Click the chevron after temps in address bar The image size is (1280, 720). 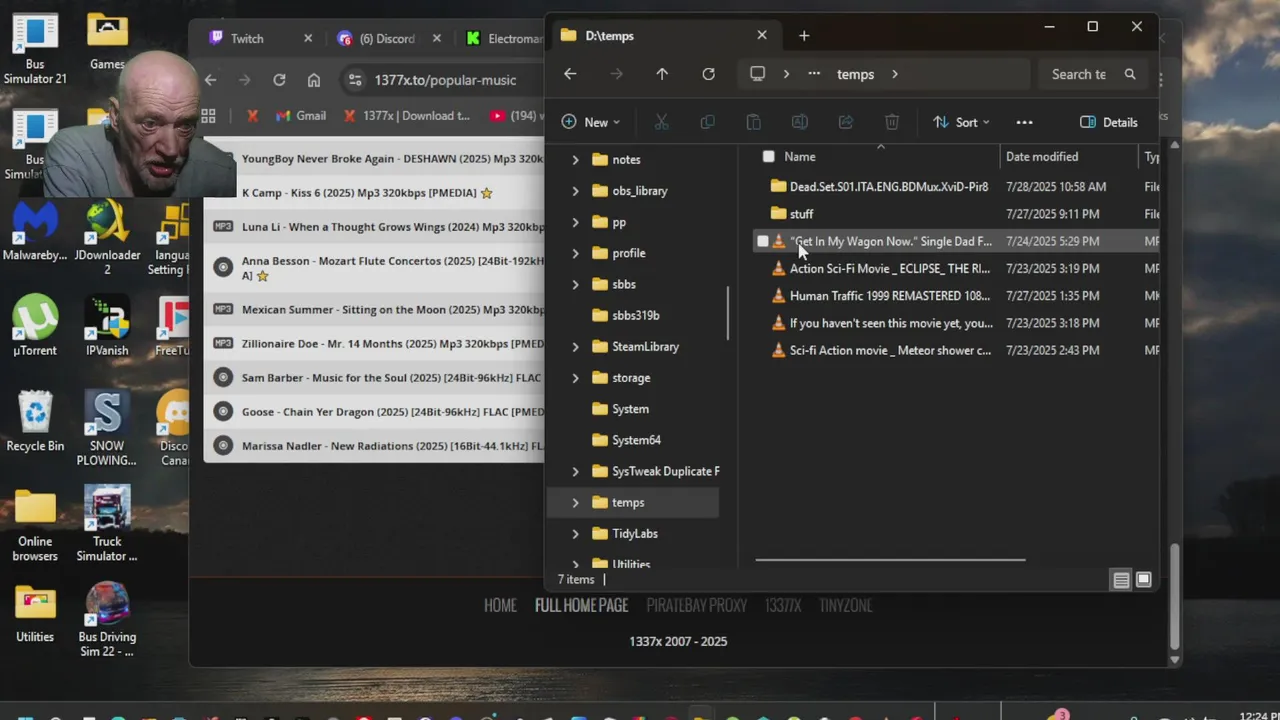pyautogui.click(x=894, y=74)
